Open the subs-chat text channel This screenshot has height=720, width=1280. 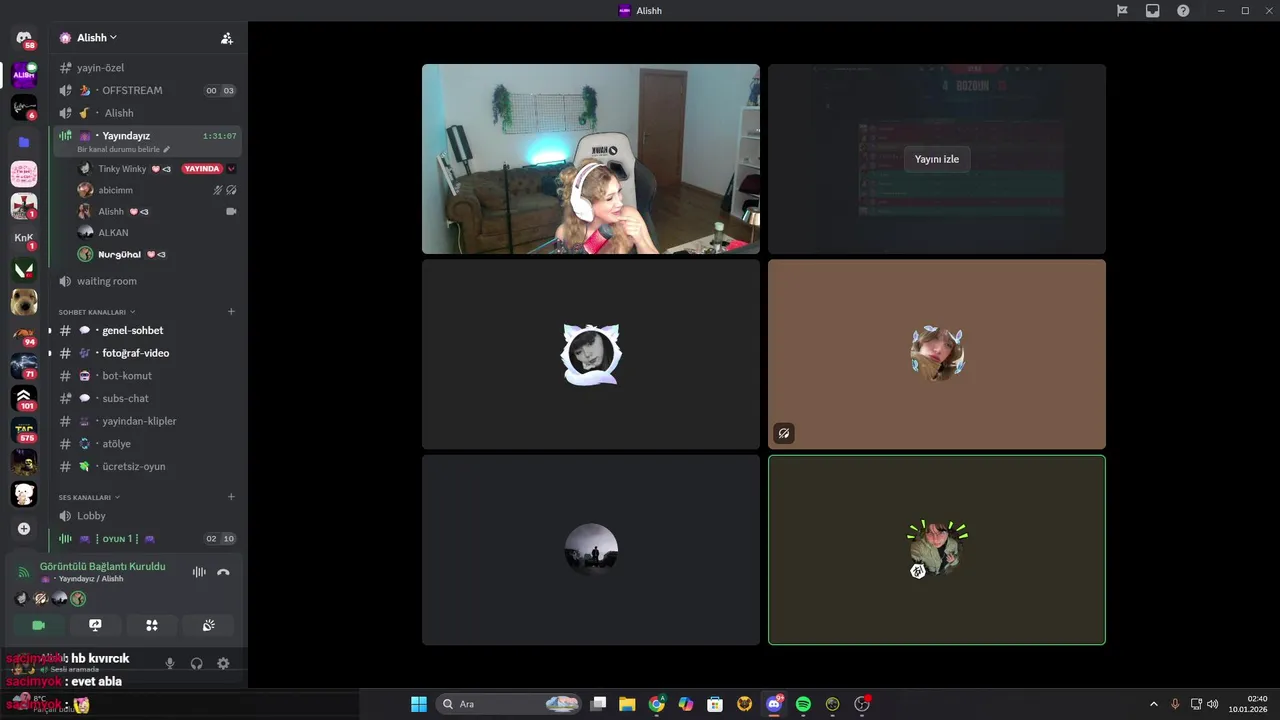pos(146,398)
